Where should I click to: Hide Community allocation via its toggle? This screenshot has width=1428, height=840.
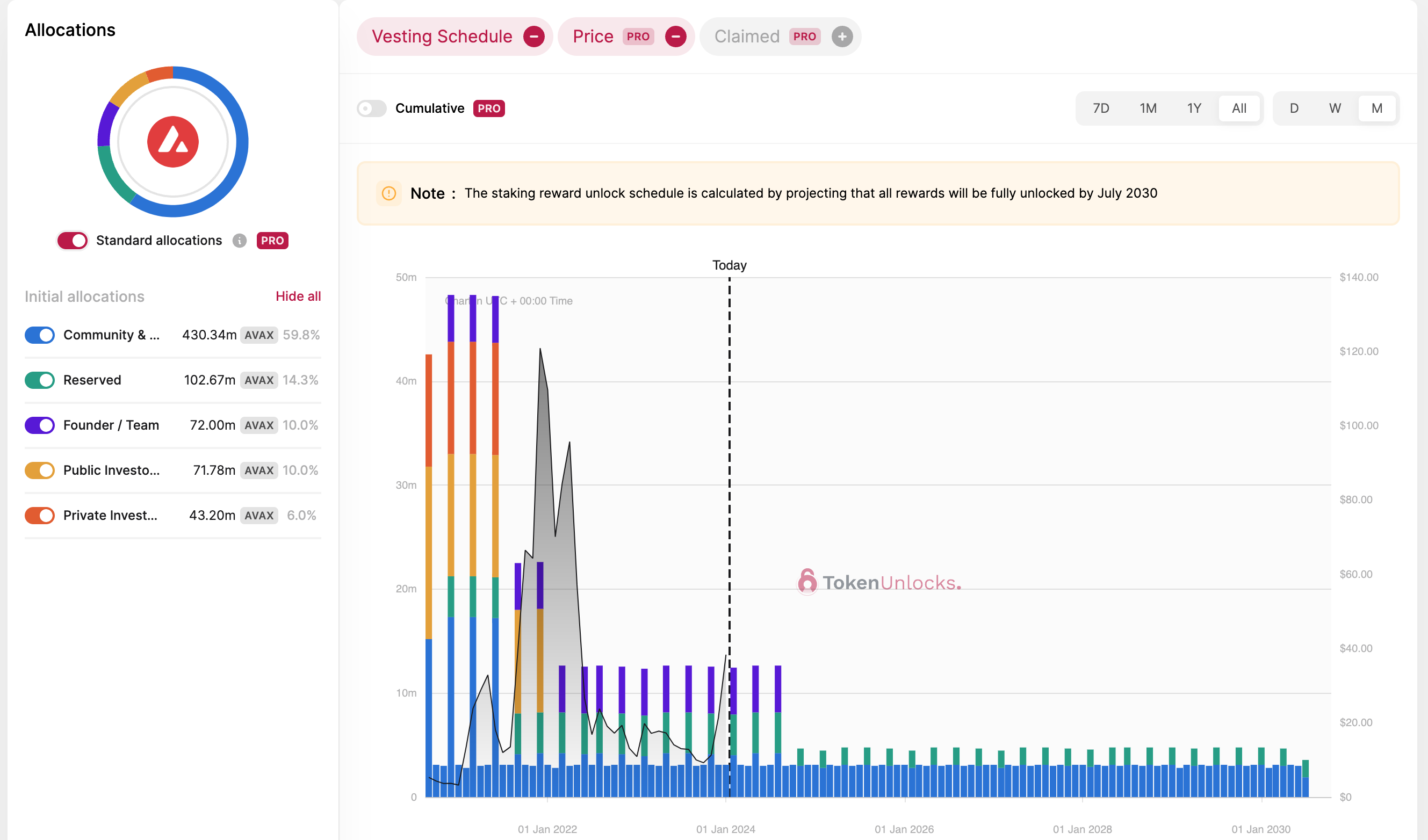(40, 335)
